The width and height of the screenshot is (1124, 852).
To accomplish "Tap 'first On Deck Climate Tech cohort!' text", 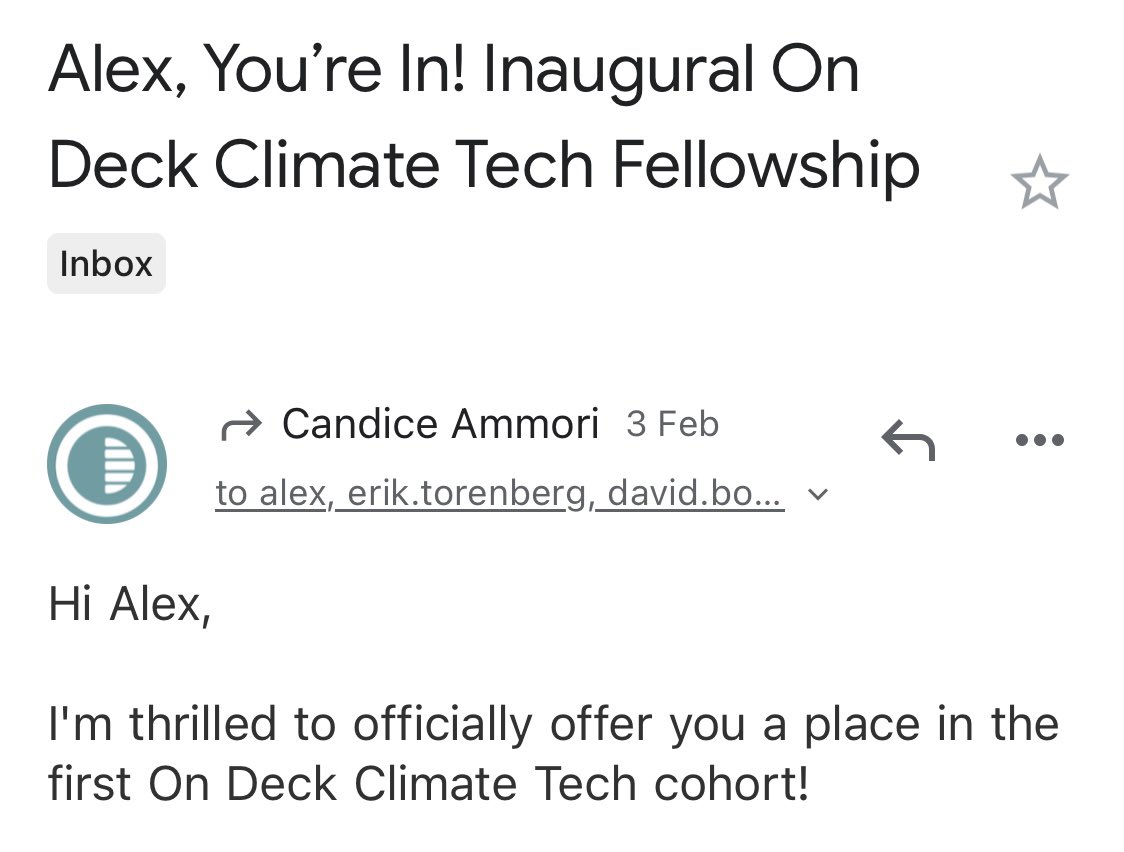I will pos(429,783).
